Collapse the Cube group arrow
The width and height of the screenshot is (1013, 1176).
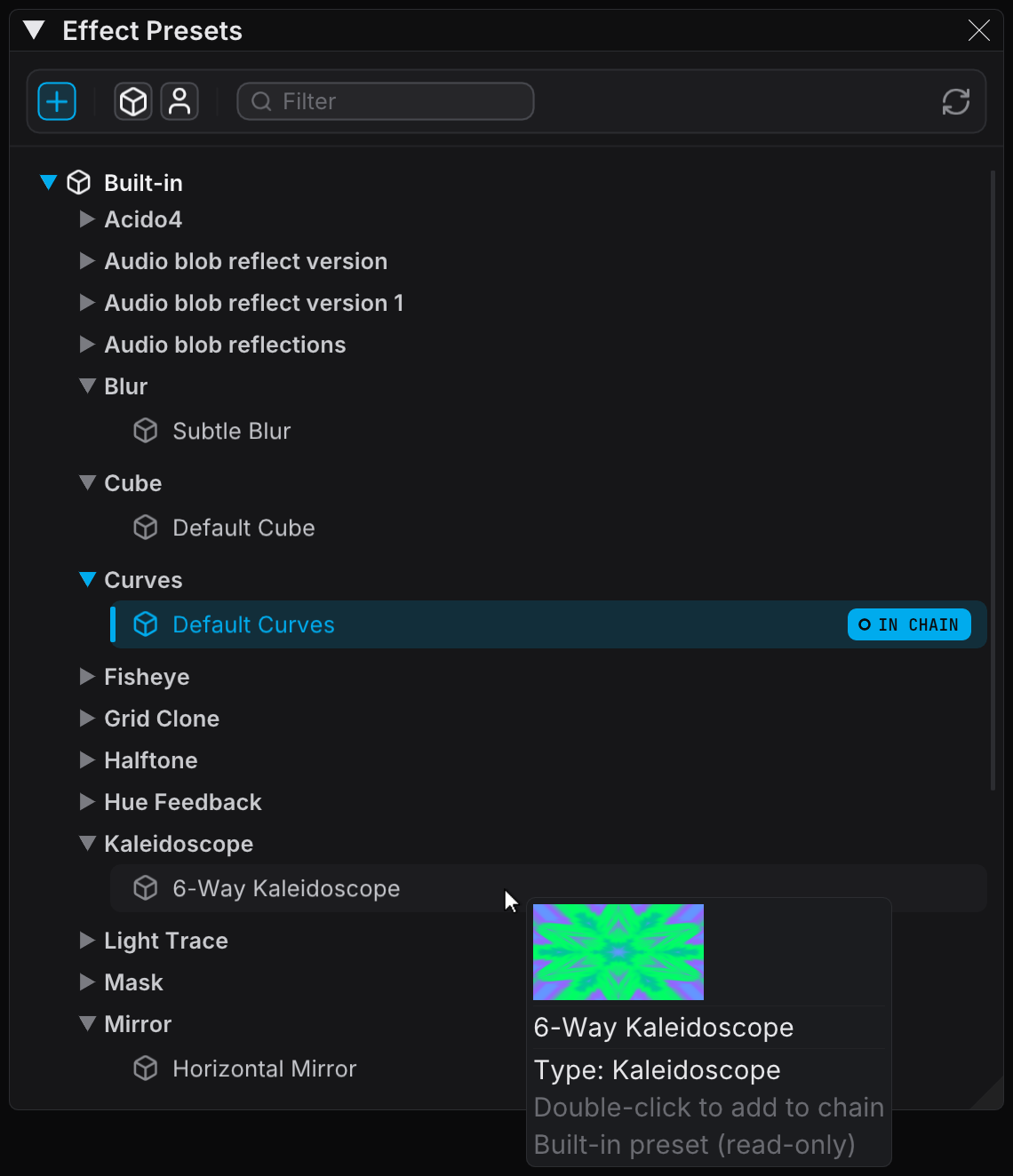[87, 482]
